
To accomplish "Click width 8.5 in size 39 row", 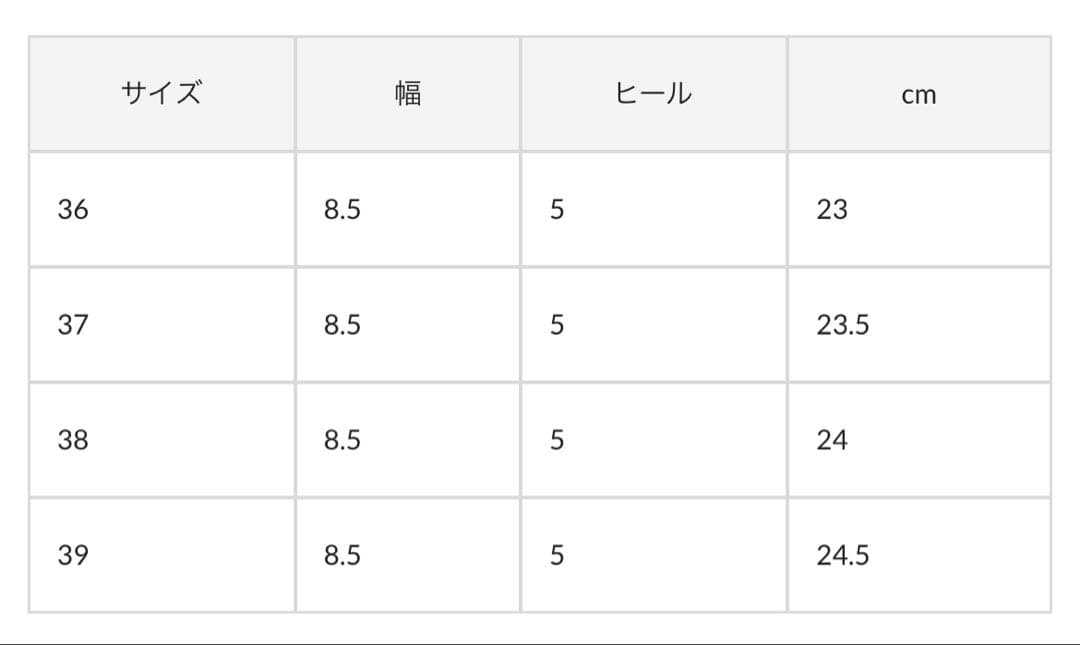I will 342,555.
